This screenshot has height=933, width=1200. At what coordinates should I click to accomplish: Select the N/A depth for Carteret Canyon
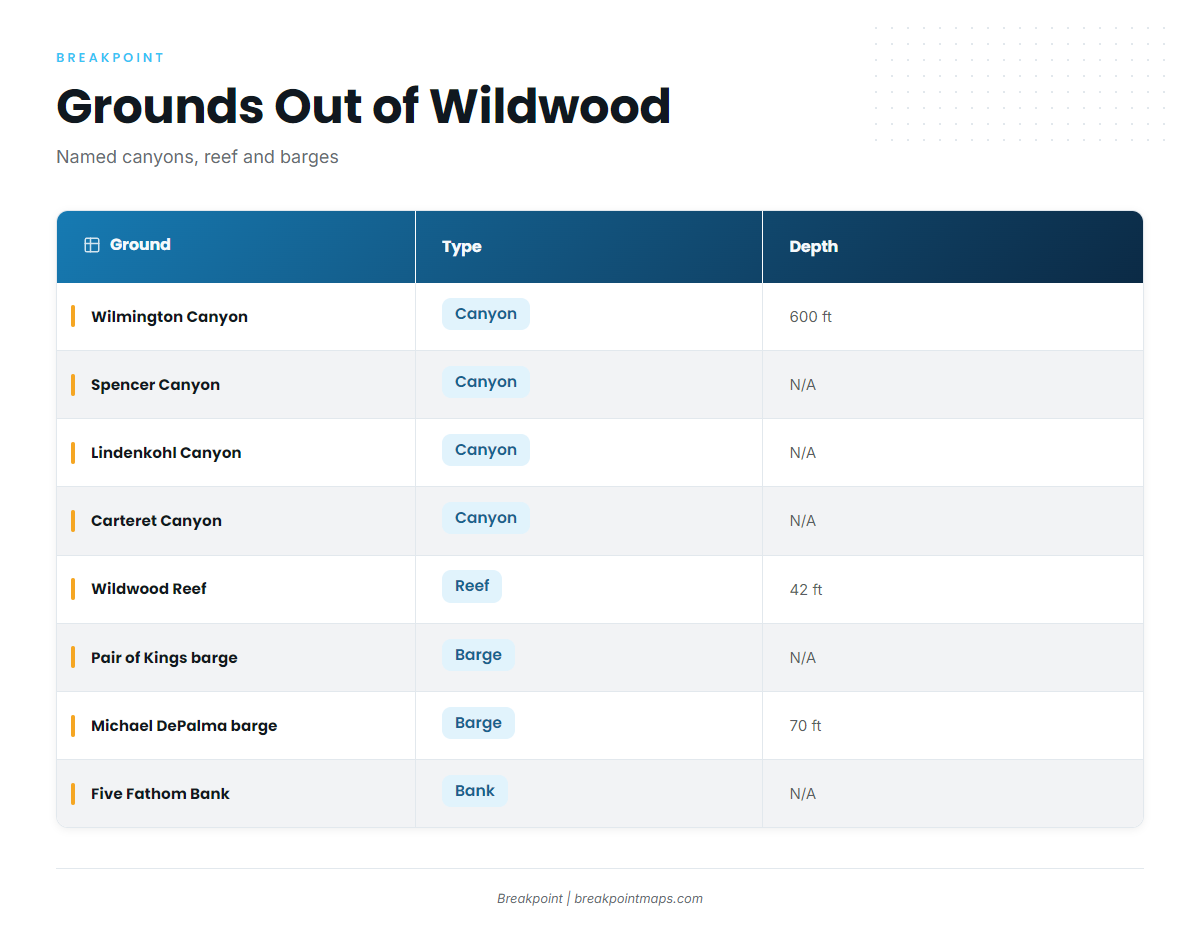[x=803, y=521]
